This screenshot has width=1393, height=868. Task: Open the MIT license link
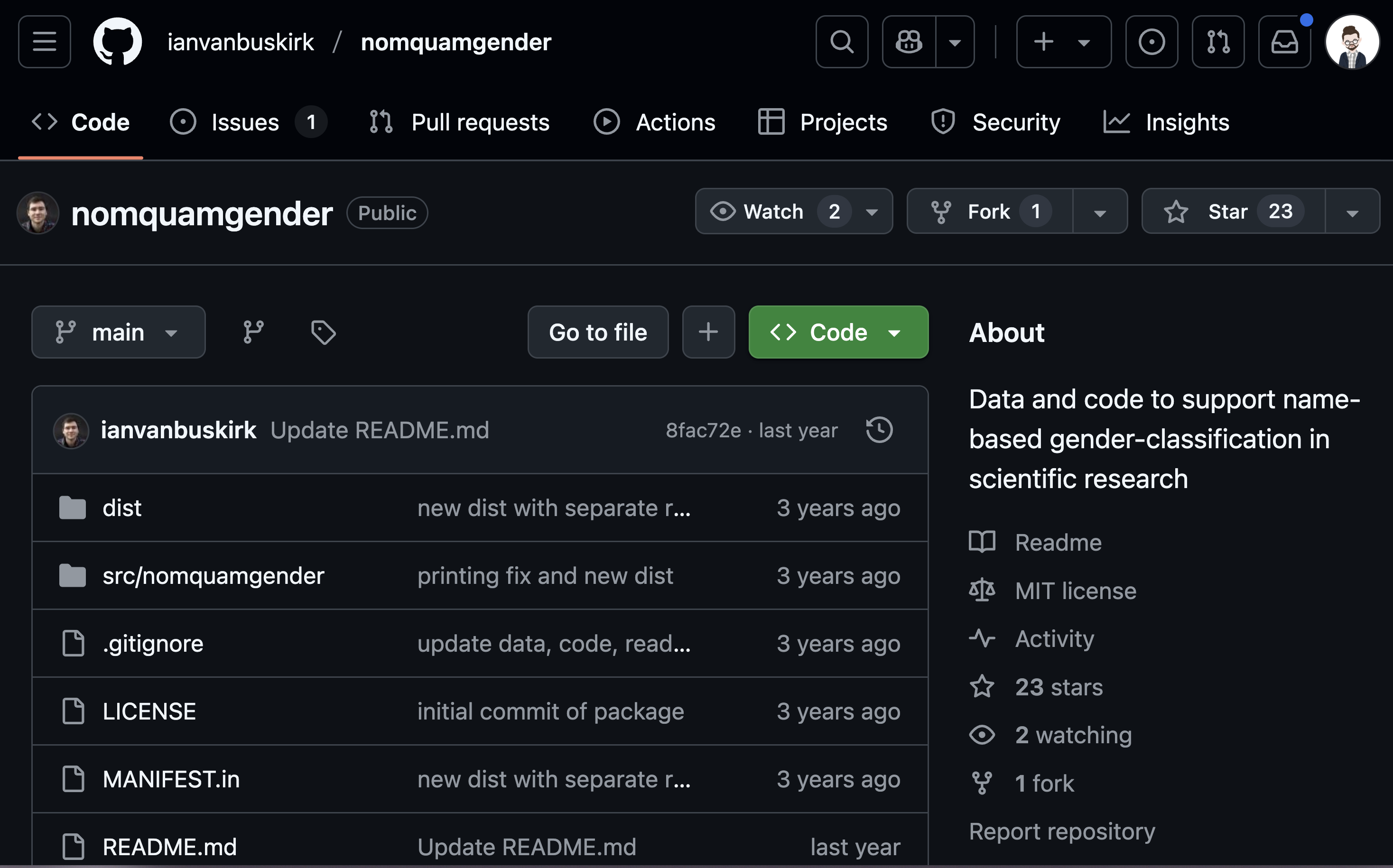pos(1075,591)
